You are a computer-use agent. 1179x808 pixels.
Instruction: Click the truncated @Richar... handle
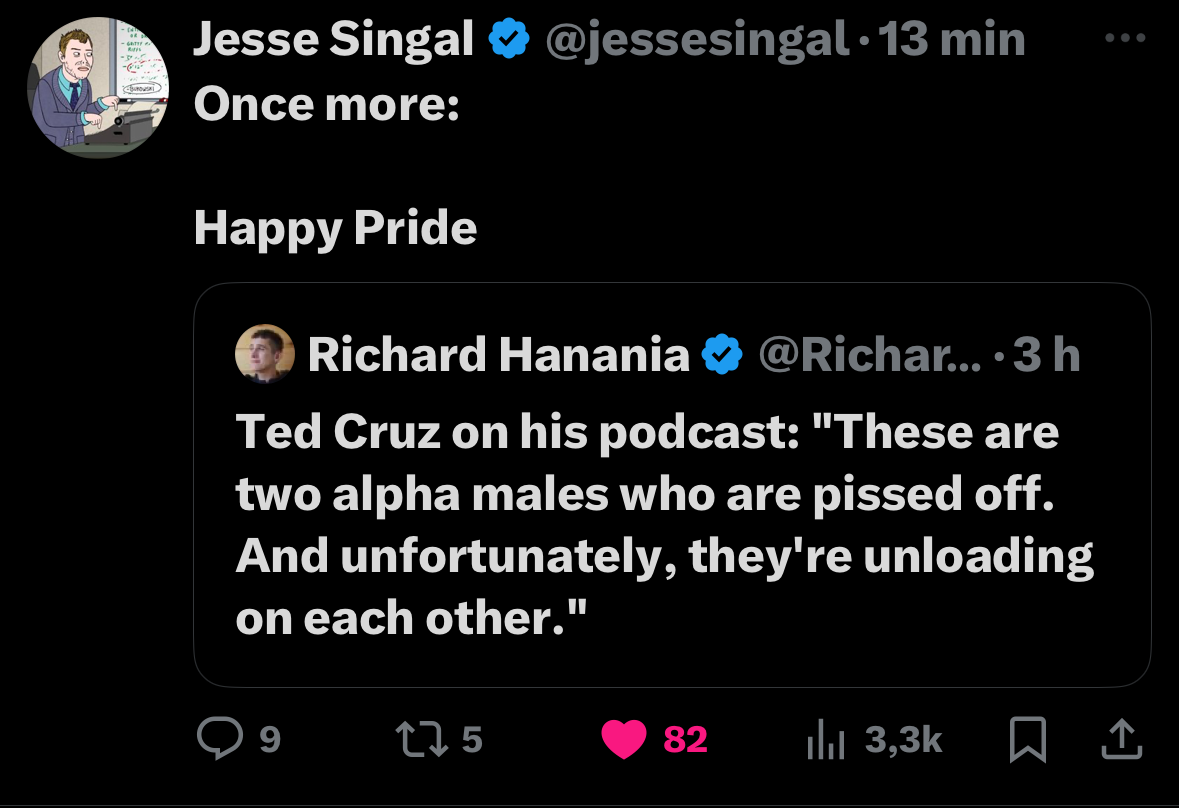(x=870, y=354)
